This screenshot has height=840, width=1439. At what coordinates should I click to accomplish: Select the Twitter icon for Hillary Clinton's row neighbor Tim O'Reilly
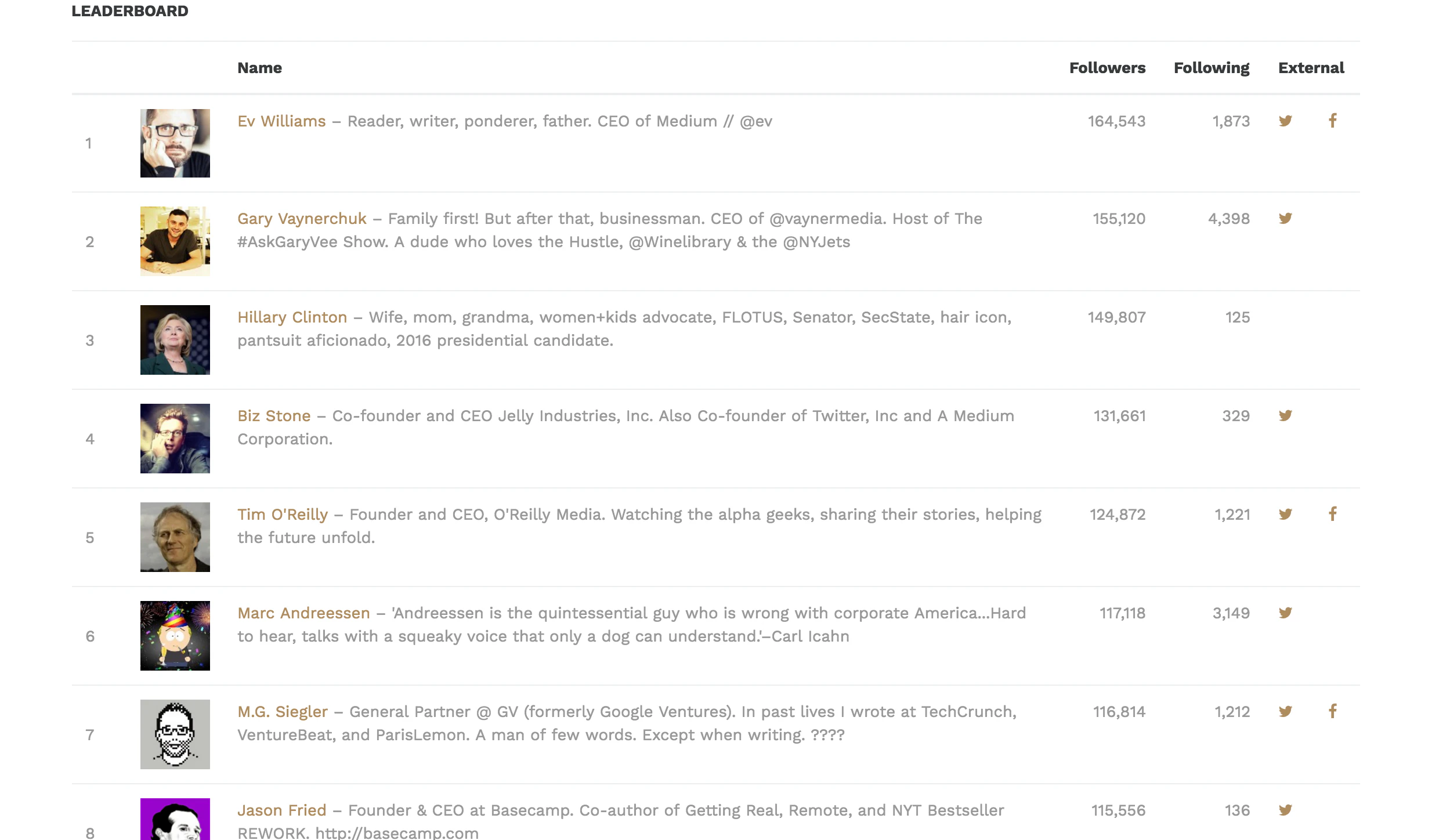(1286, 514)
